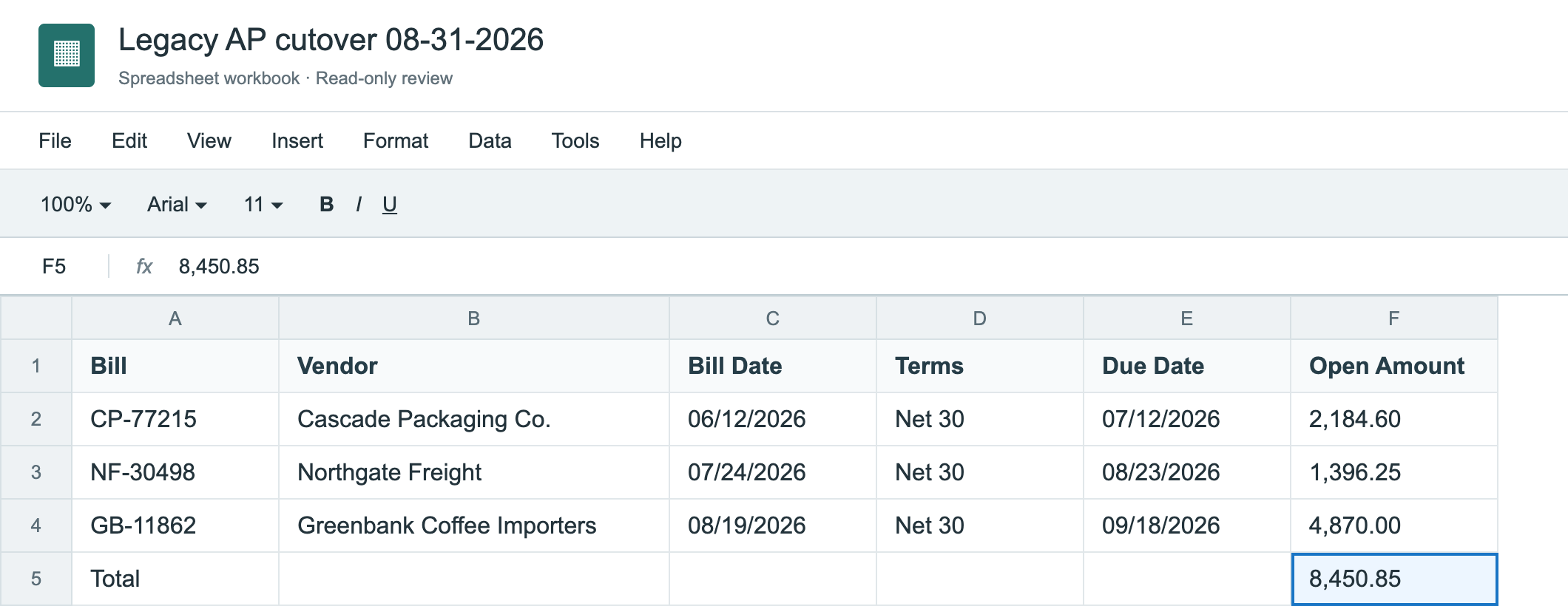Open the Help menu
Viewport: 1568px width, 606px height.
(660, 140)
